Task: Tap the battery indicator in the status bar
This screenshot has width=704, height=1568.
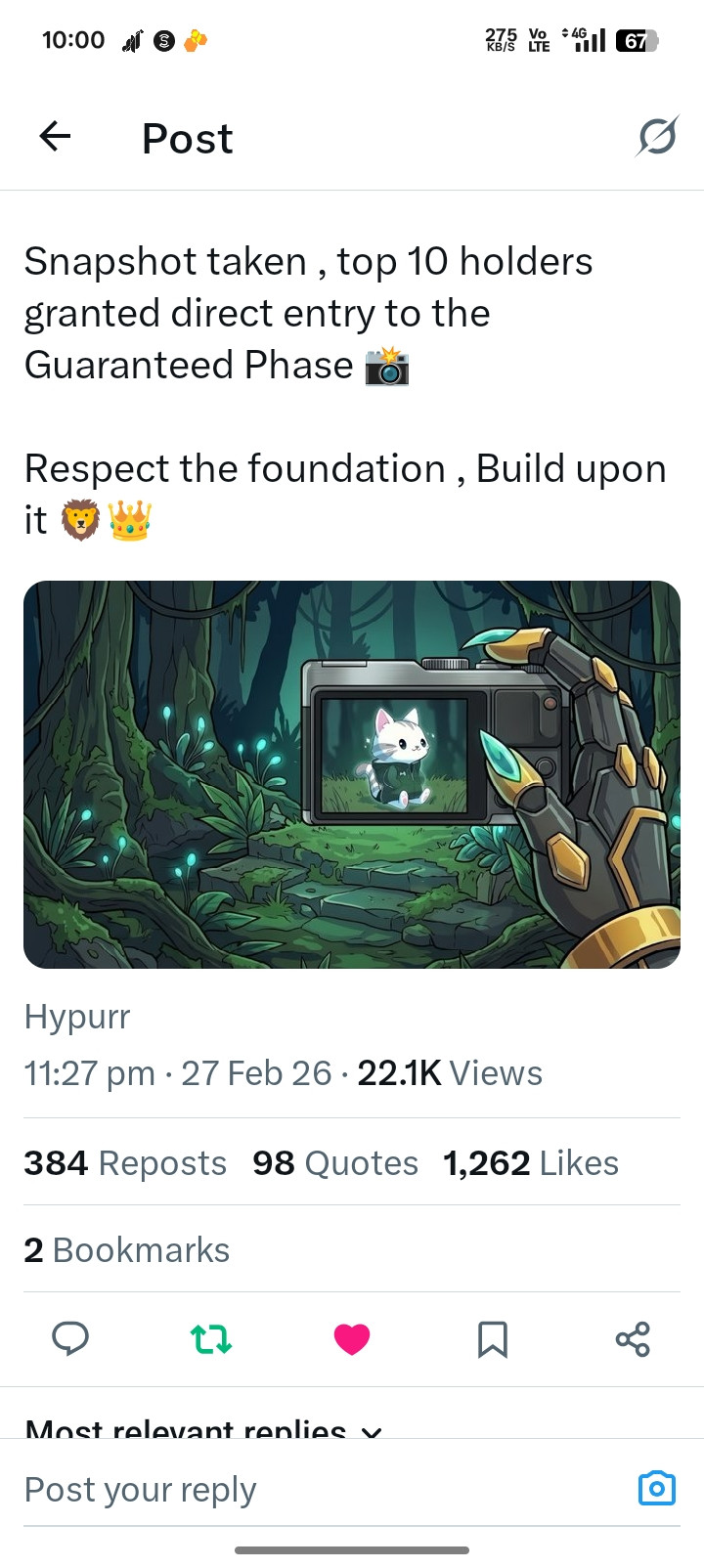Action: 638,40
